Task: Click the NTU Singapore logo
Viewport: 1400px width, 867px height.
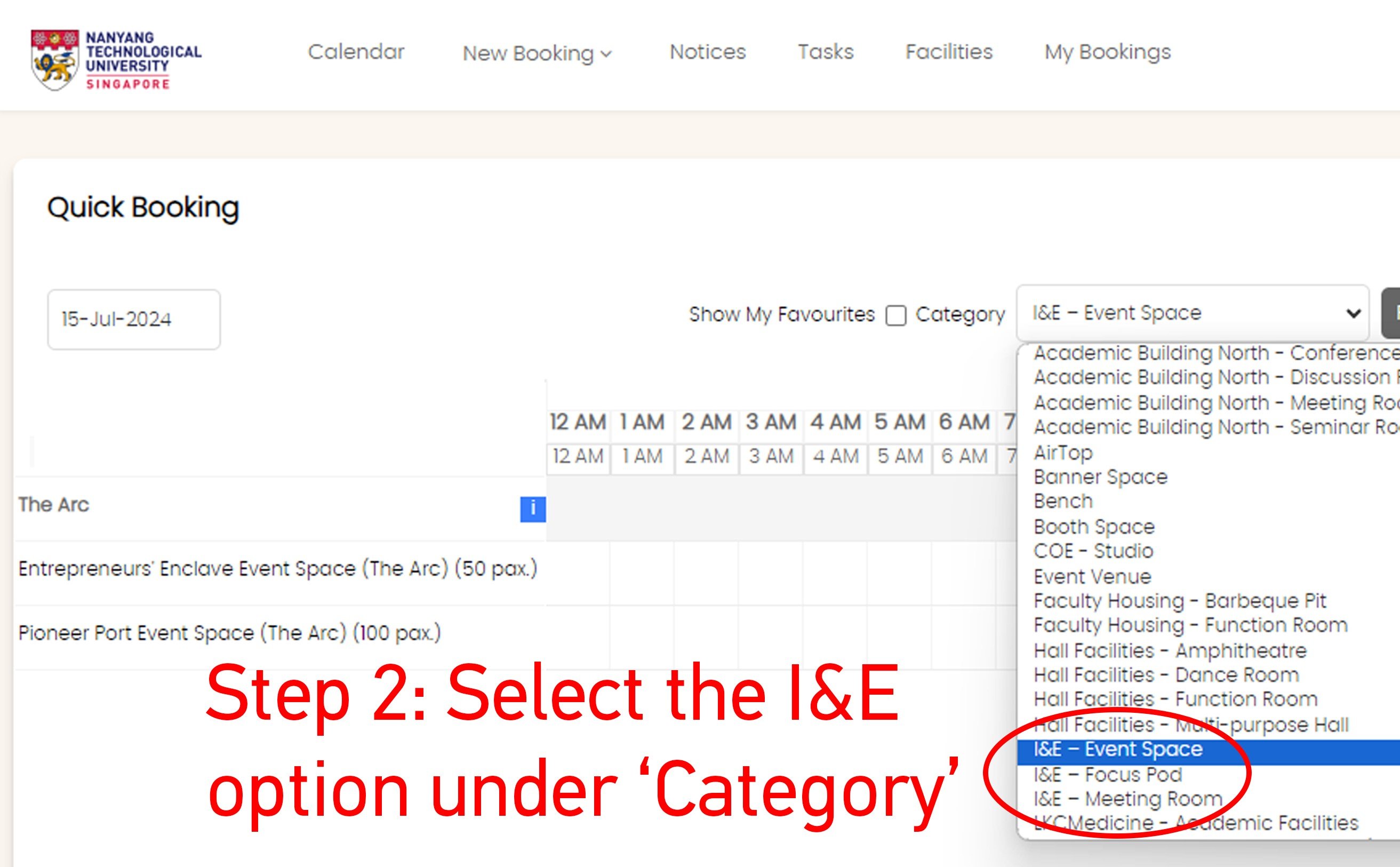Action: (116, 60)
